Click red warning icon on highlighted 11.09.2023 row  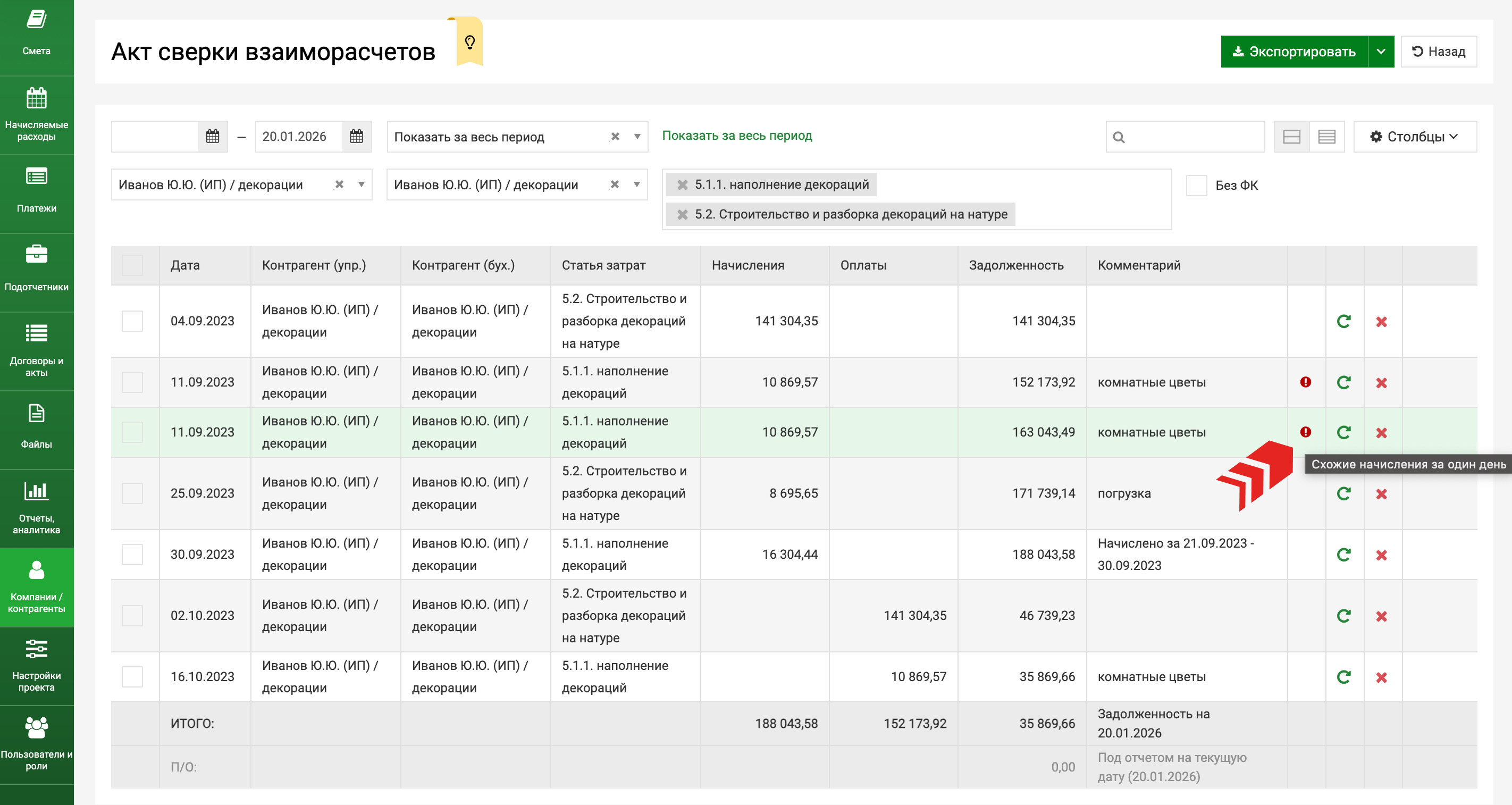pyautogui.click(x=1305, y=432)
